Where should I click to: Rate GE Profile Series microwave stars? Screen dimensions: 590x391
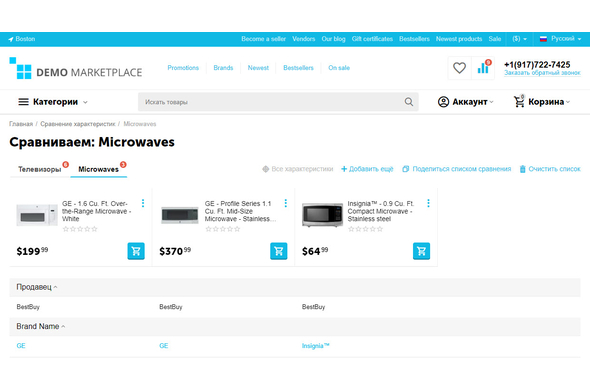click(x=222, y=229)
